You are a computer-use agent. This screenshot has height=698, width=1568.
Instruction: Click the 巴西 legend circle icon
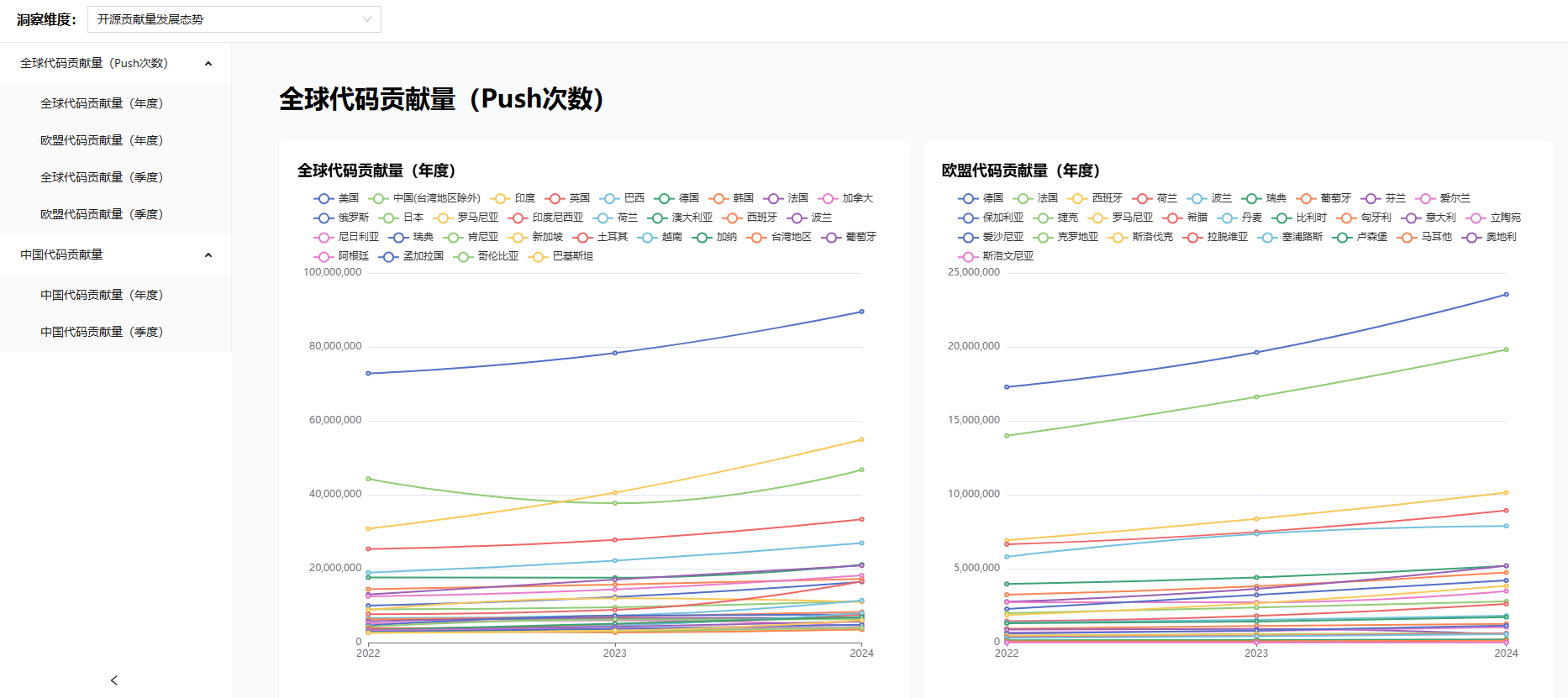coord(609,198)
